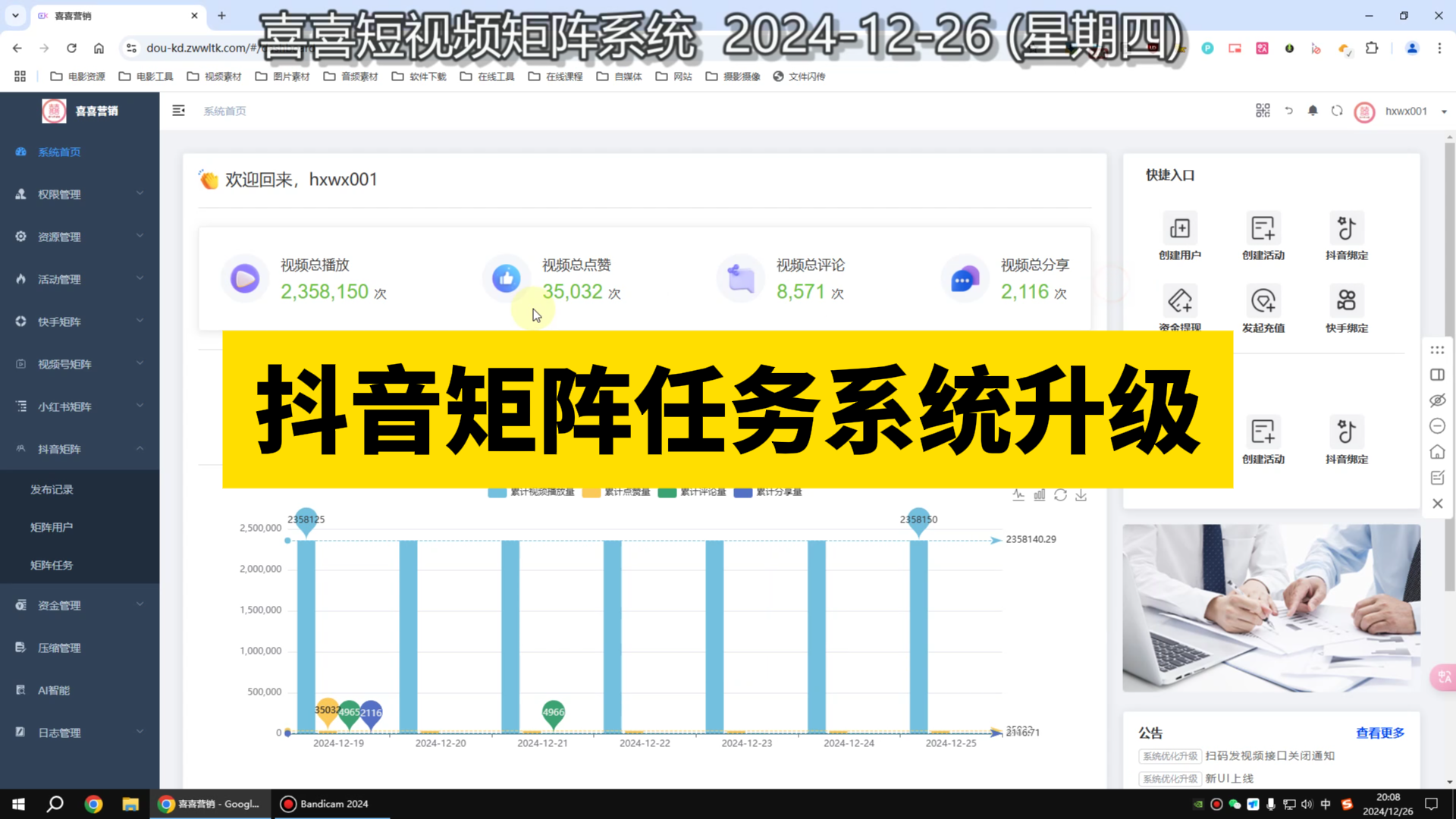The width and height of the screenshot is (1456, 819).
Task: Open the 创建用户 shortcut
Action: coord(1180,236)
